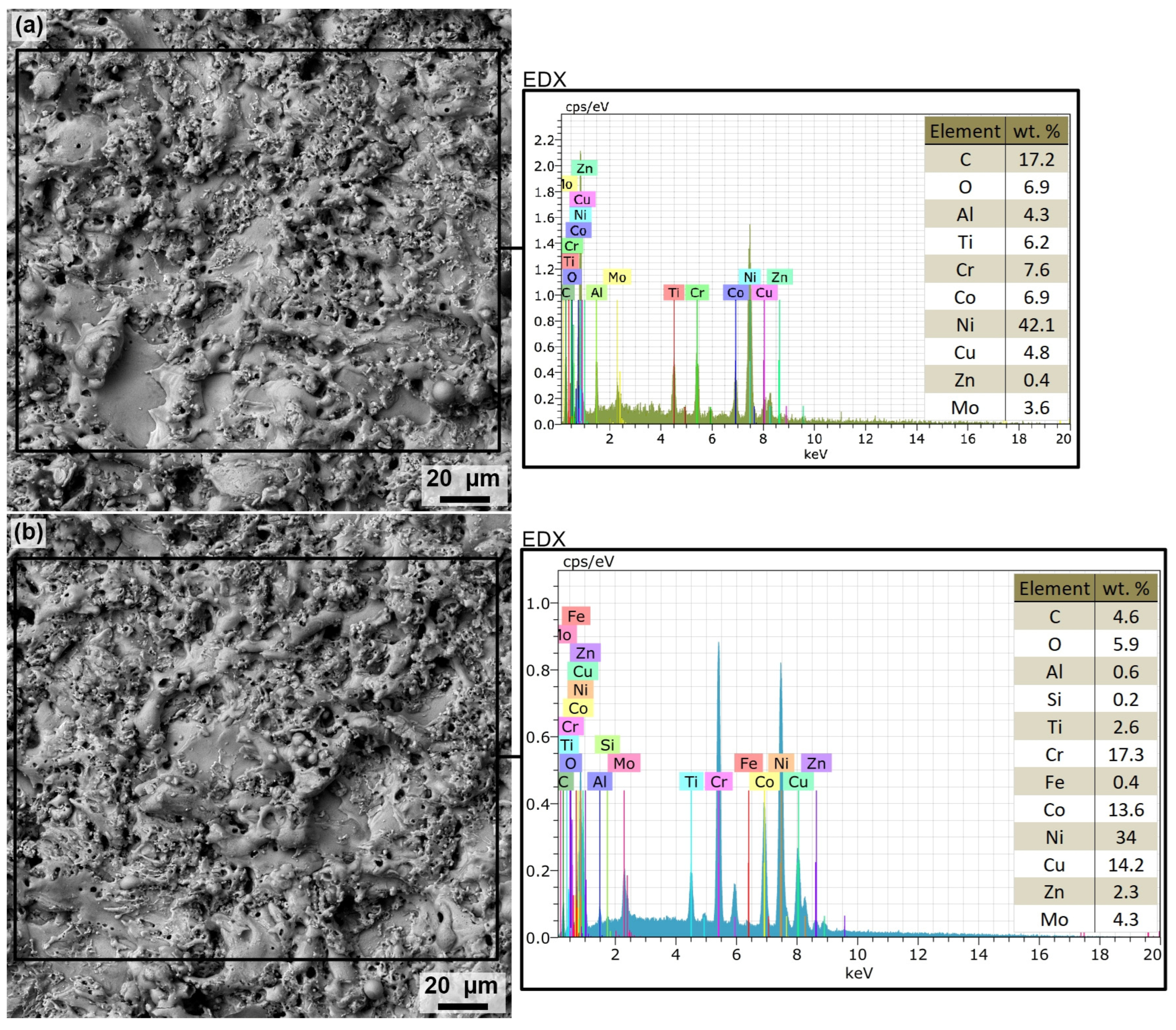Click the green Si label in bottom spectrum
Screen dimensions: 1176x1030
pyautogui.click(x=607, y=744)
